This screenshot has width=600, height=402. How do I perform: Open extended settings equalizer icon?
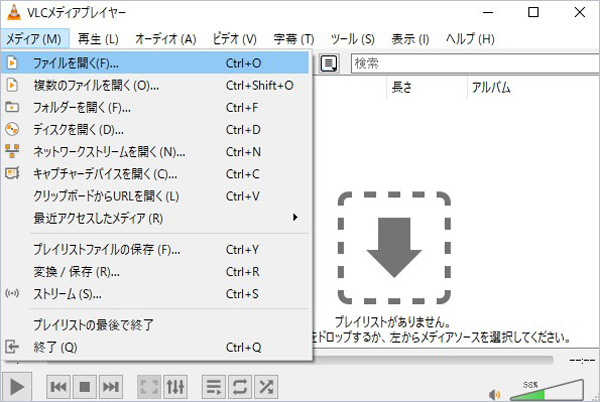click(x=175, y=387)
